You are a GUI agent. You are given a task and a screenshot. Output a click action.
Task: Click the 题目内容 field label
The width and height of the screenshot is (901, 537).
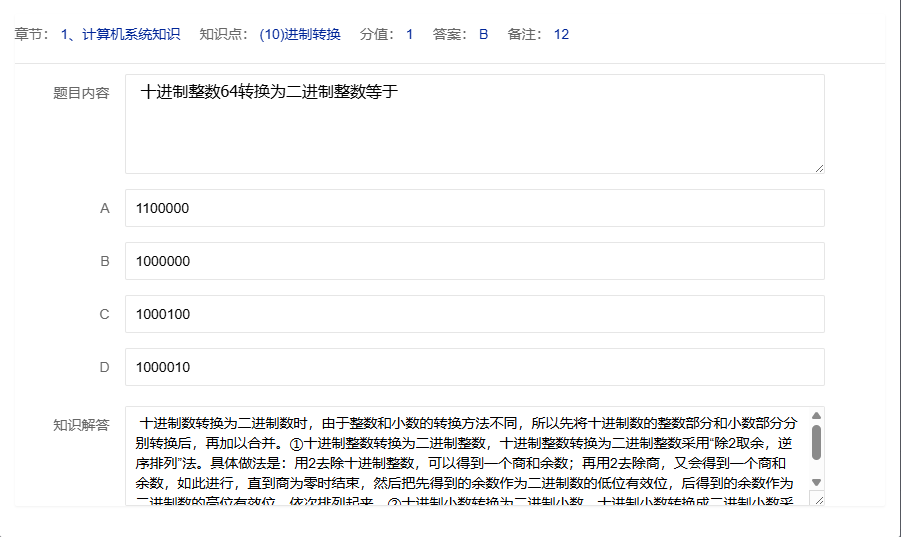(x=81, y=93)
